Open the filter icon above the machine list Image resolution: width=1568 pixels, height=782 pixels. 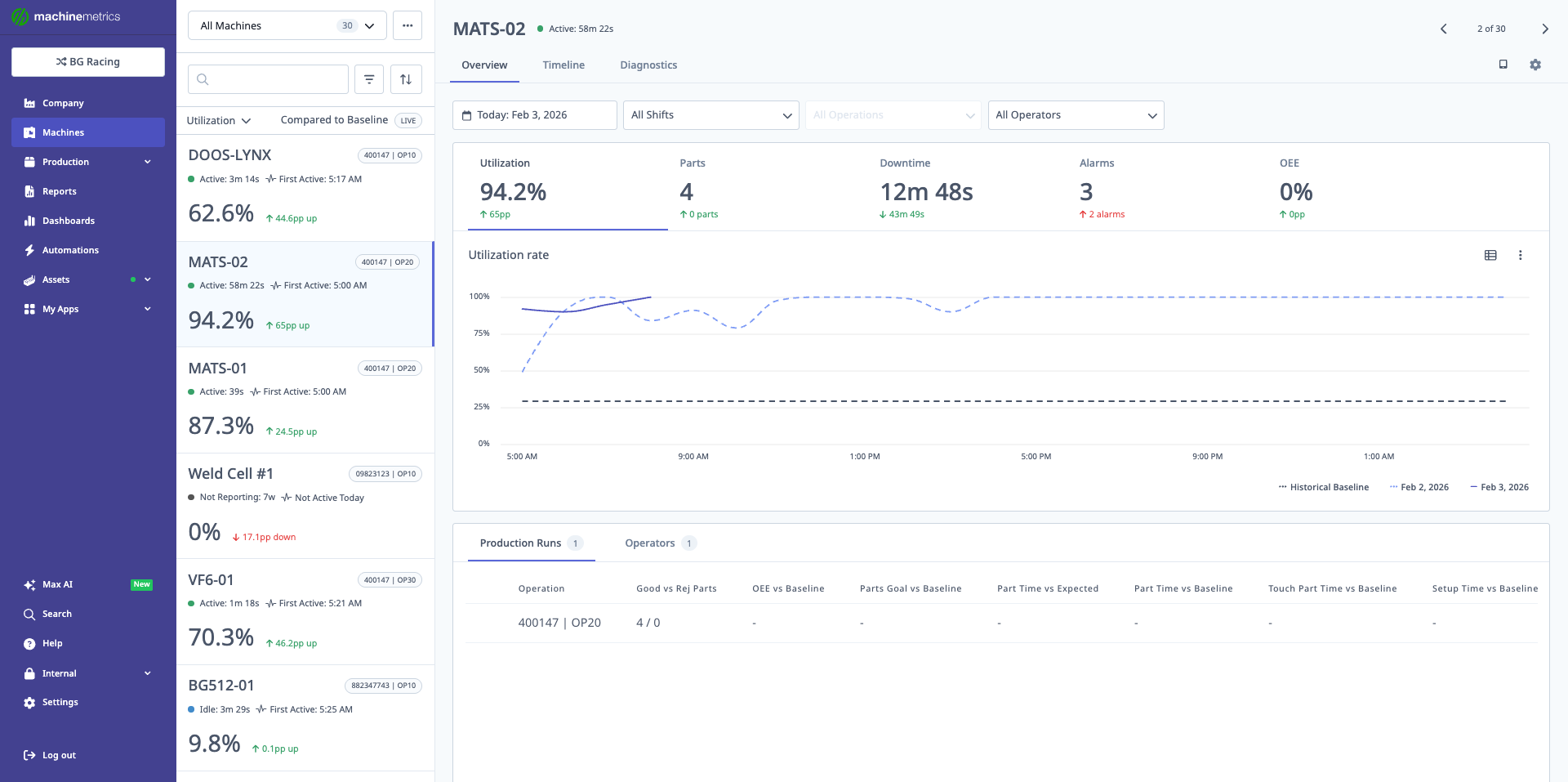pyautogui.click(x=369, y=78)
